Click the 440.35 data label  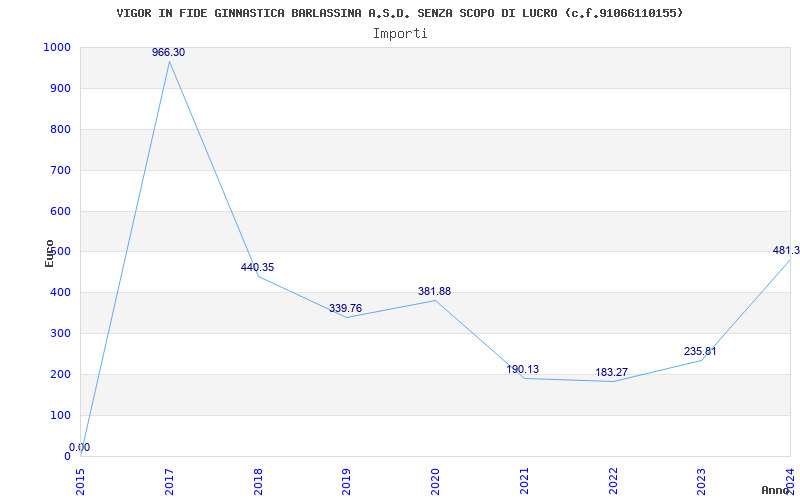click(257, 267)
